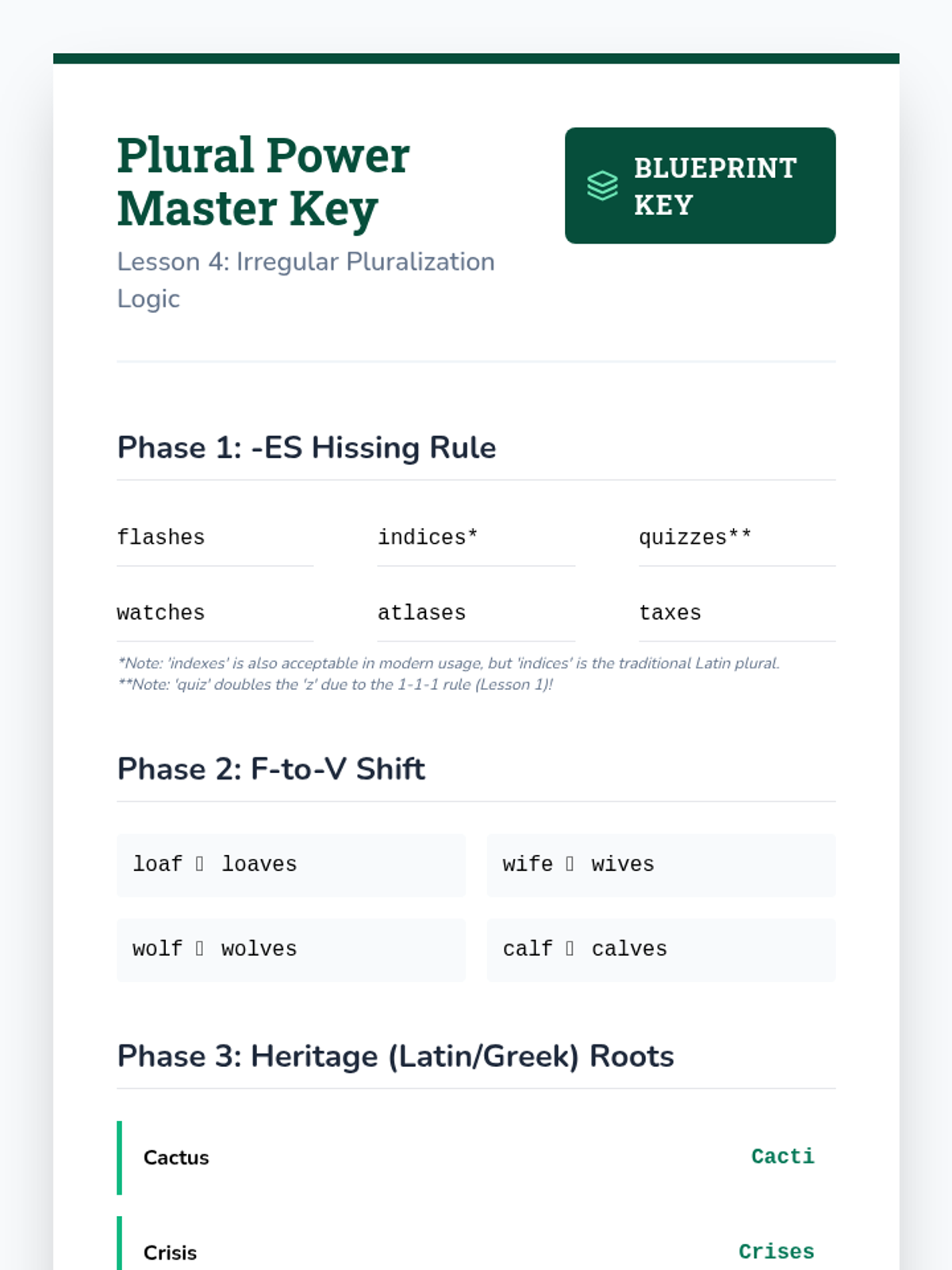Click the green accent bar beside Cactus
The height and width of the screenshot is (1270, 952).
coord(120,1157)
